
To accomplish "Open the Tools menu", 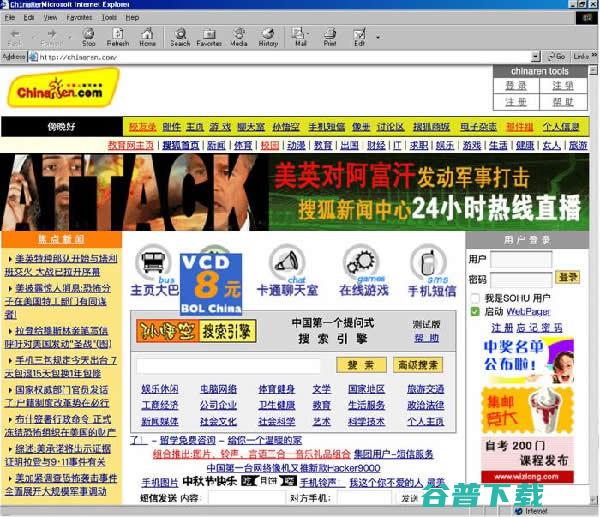I will coord(109,18).
